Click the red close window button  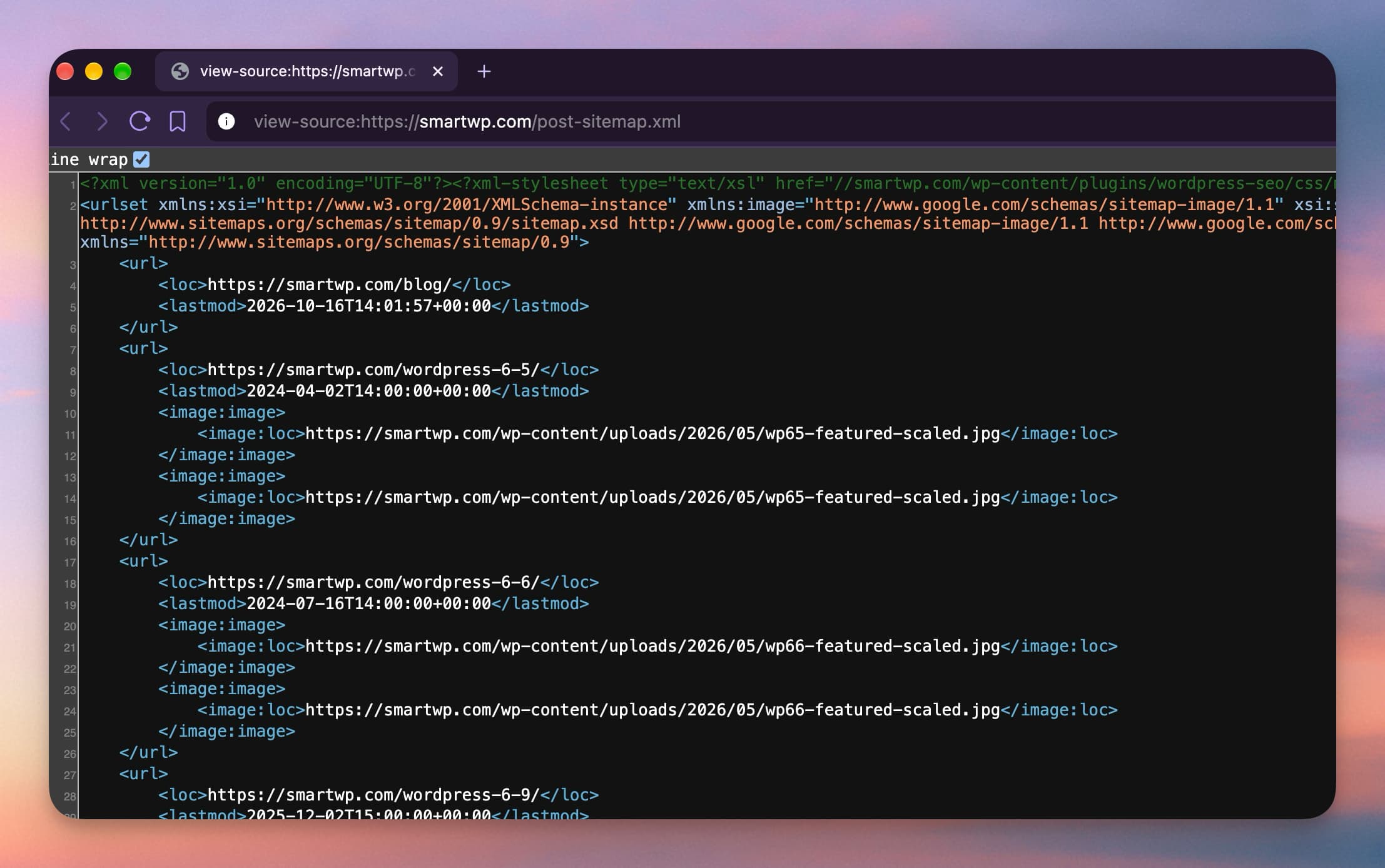coord(65,71)
